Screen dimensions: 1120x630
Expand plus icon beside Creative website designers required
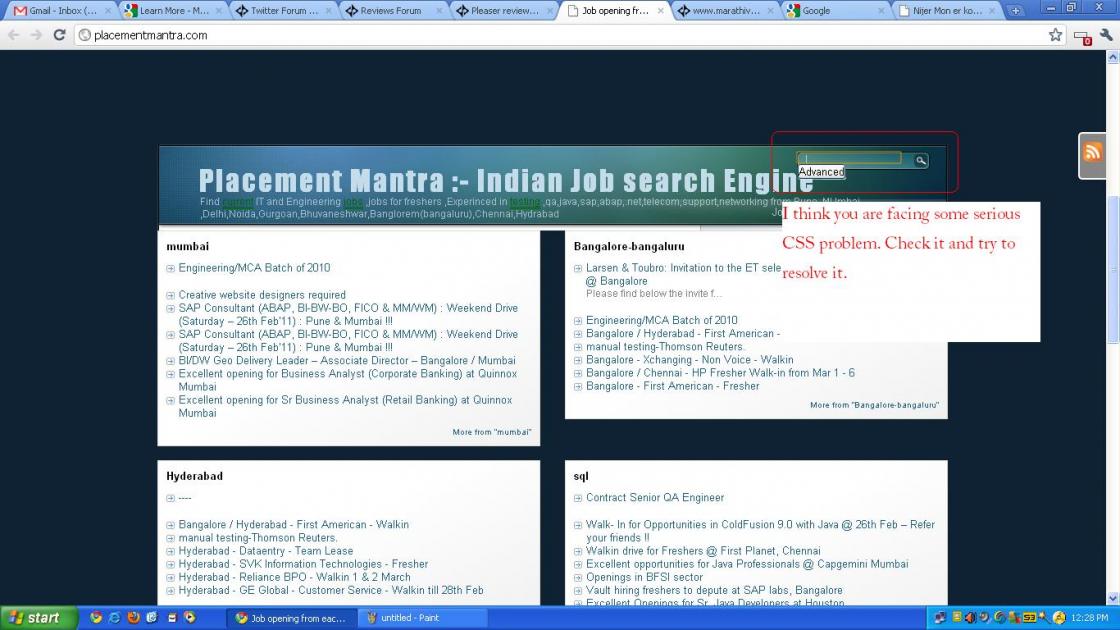click(170, 296)
